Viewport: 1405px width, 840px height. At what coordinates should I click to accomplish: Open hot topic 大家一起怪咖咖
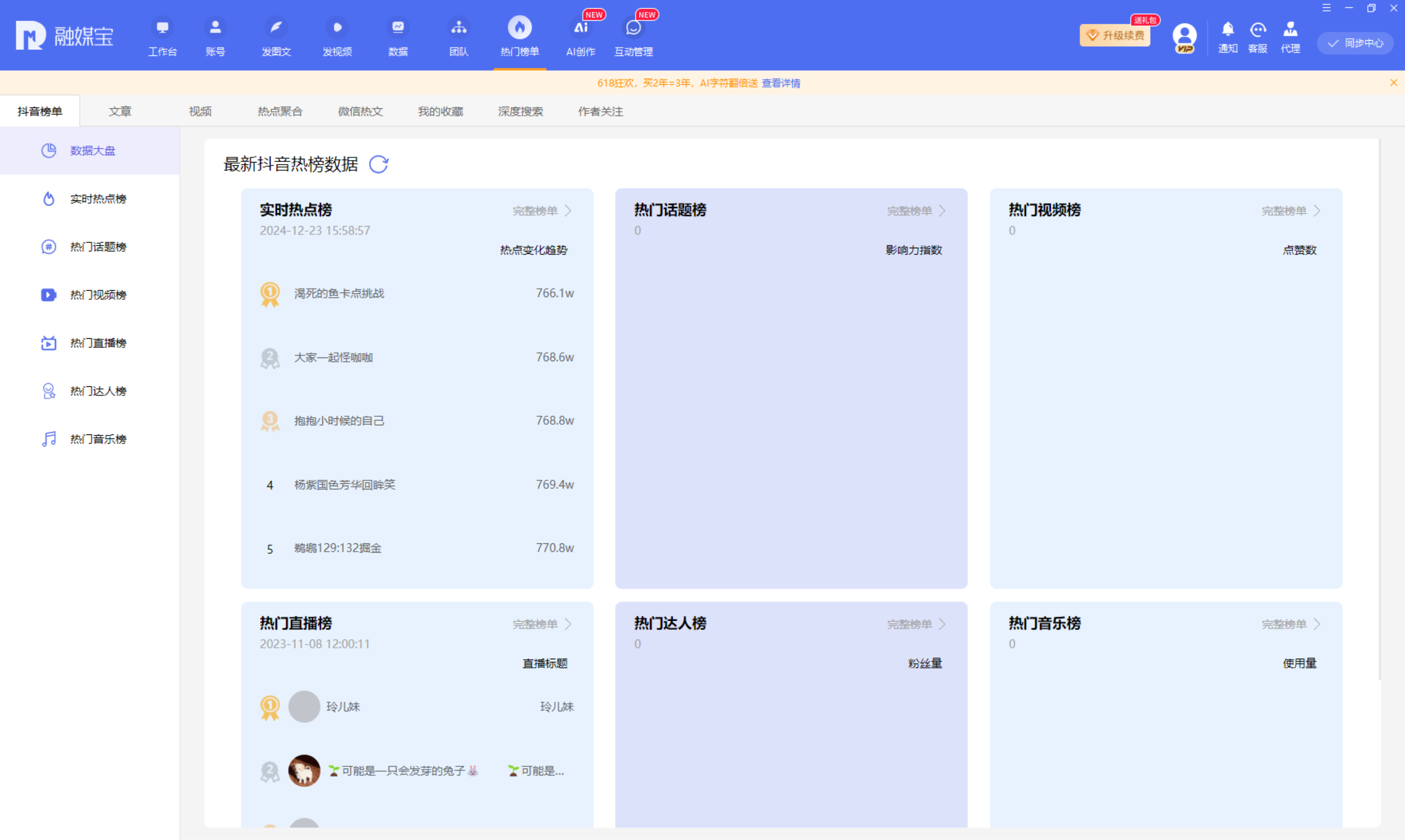[x=333, y=357]
